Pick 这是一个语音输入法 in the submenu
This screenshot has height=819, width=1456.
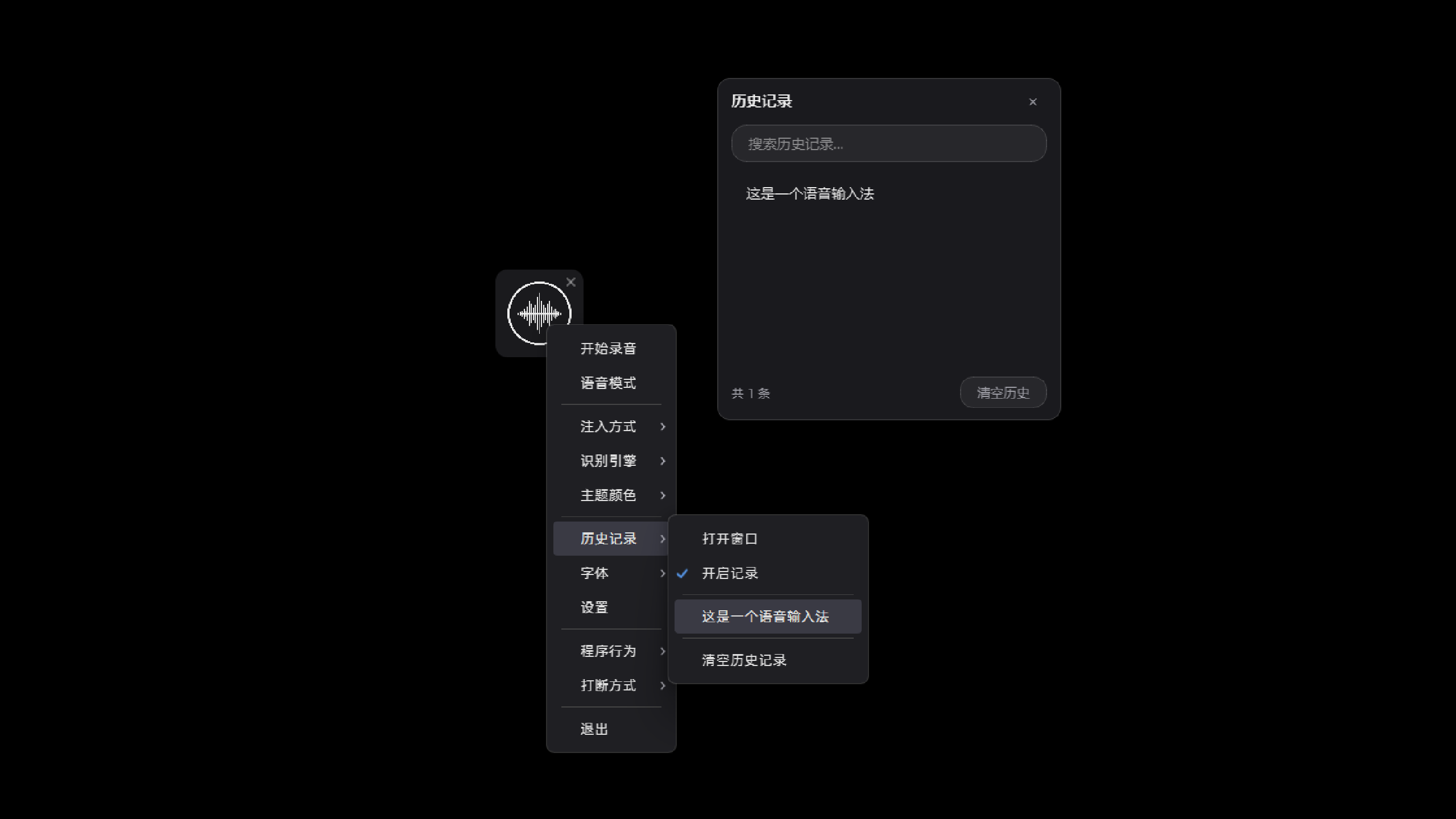pyautogui.click(x=768, y=617)
